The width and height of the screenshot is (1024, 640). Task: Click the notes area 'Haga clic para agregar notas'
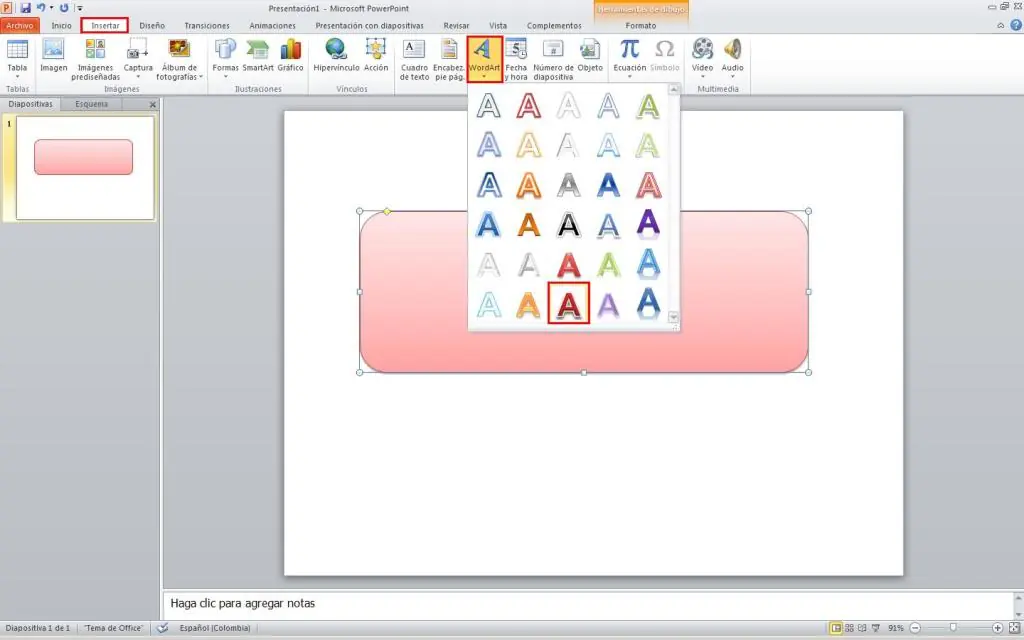[x=242, y=603]
